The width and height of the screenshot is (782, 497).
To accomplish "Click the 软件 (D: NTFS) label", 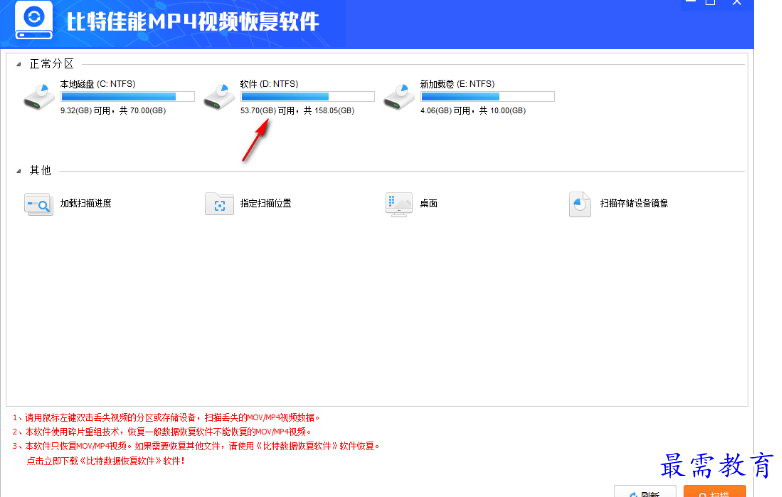I will point(269,84).
